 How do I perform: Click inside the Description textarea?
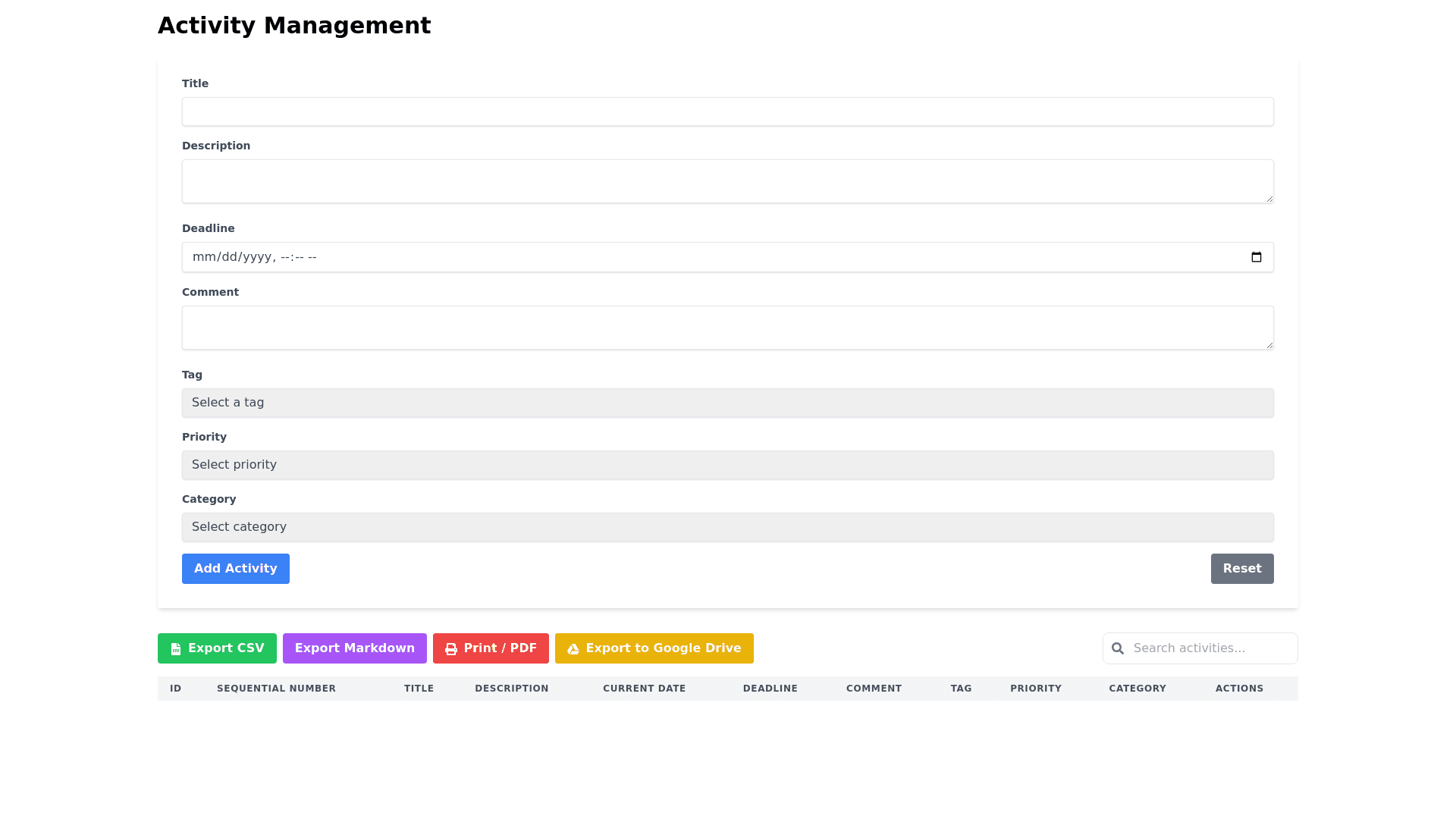click(727, 181)
